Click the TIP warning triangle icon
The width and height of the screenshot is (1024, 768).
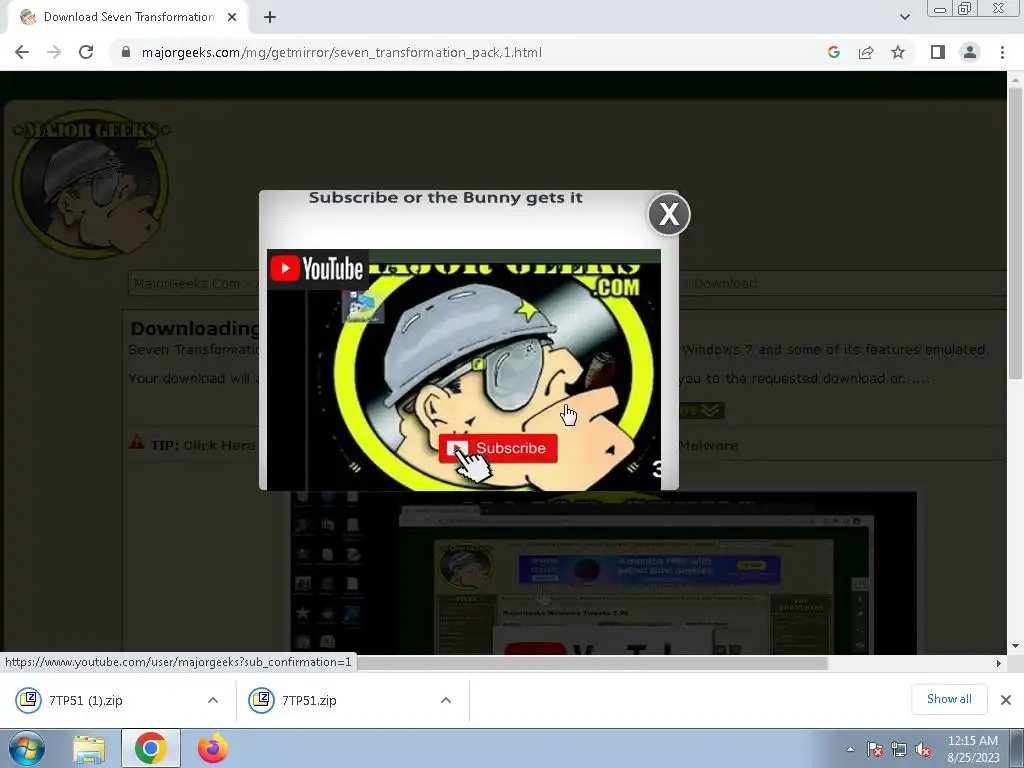136,443
